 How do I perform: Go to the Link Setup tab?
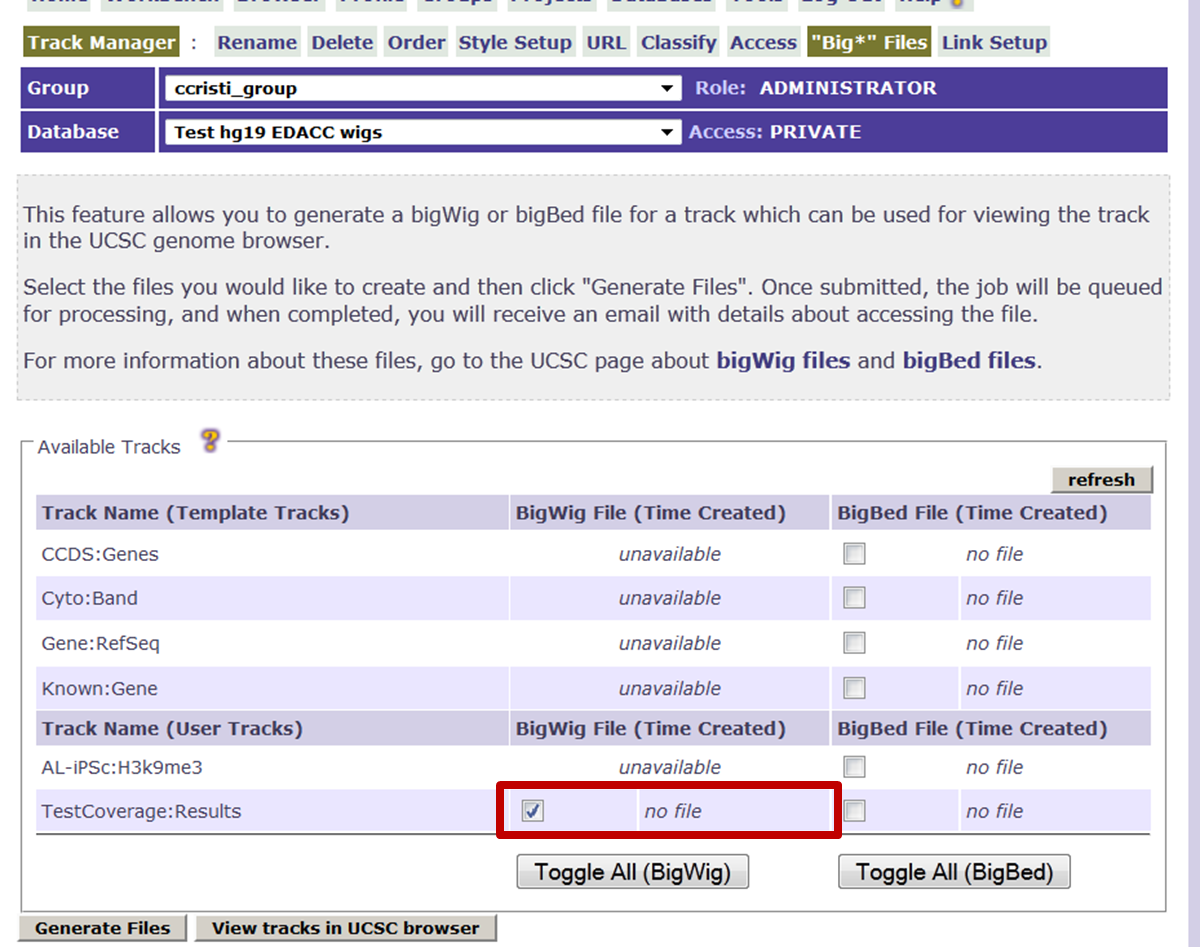pyautogui.click(x=994, y=42)
